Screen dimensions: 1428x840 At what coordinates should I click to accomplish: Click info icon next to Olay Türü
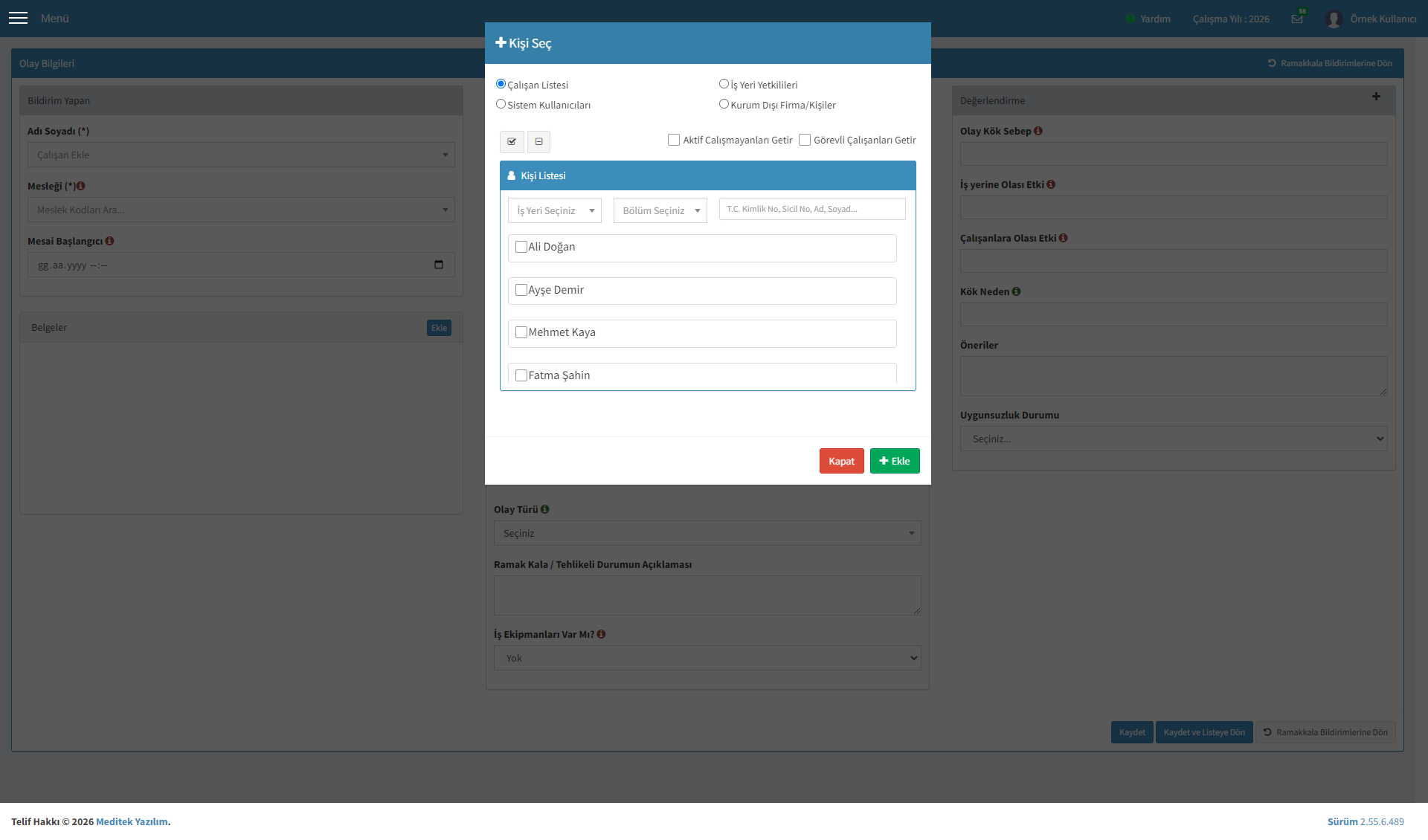pyautogui.click(x=545, y=509)
